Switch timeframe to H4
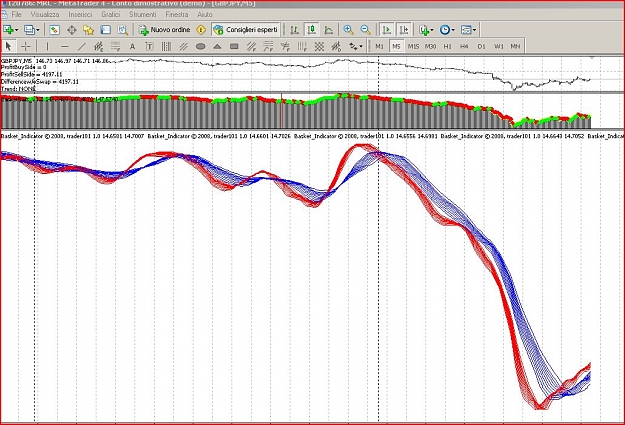The height and width of the screenshot is (425, 625). point(464,47)
